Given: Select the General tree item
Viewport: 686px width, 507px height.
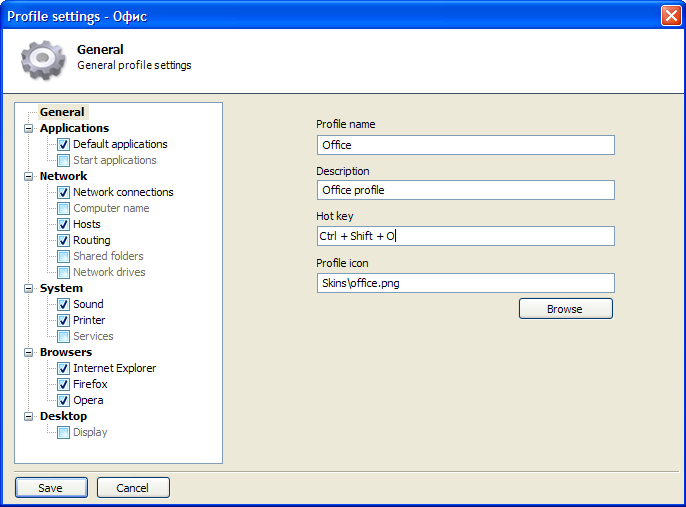Looking at the screenshot, I should pos(63,112).
